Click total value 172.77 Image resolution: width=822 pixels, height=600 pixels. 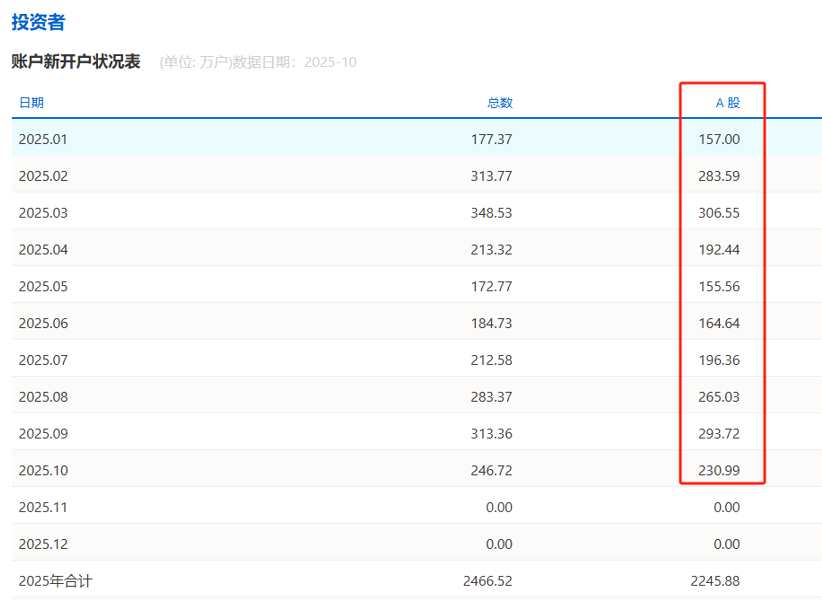491,287
